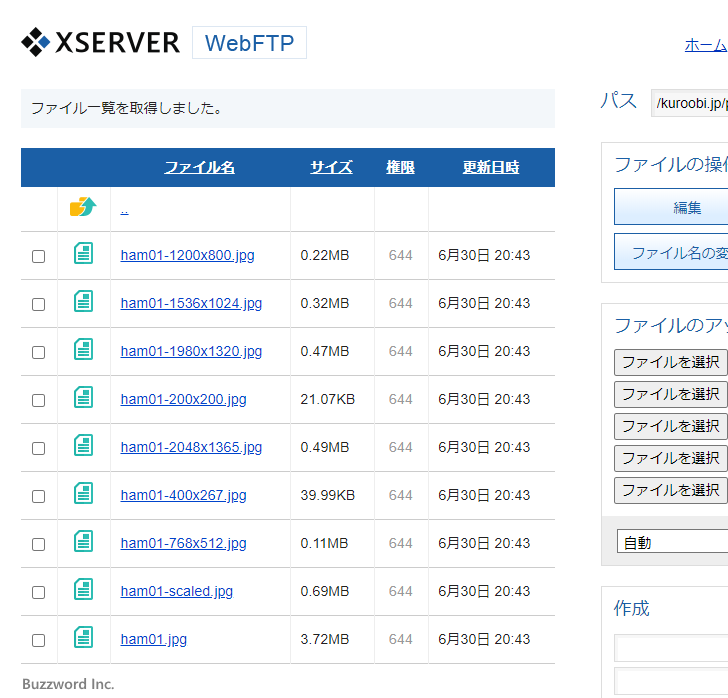This screenshot has width=728, height=698.
Task: Click the WebFTP title badge
Action: click(249, 43)
